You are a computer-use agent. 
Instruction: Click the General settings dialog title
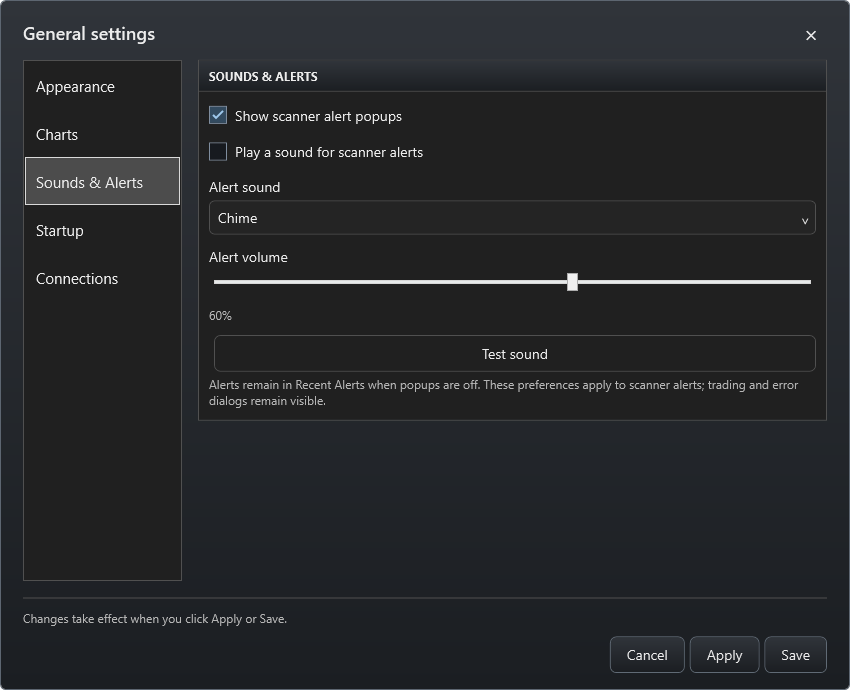(89, 34)
